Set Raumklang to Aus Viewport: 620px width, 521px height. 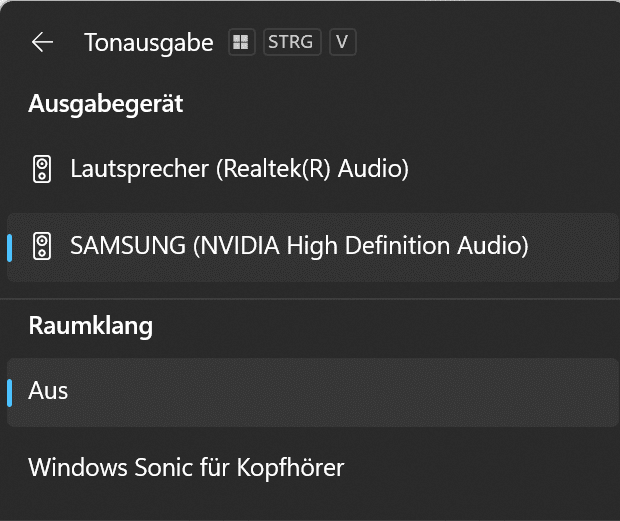312,393
